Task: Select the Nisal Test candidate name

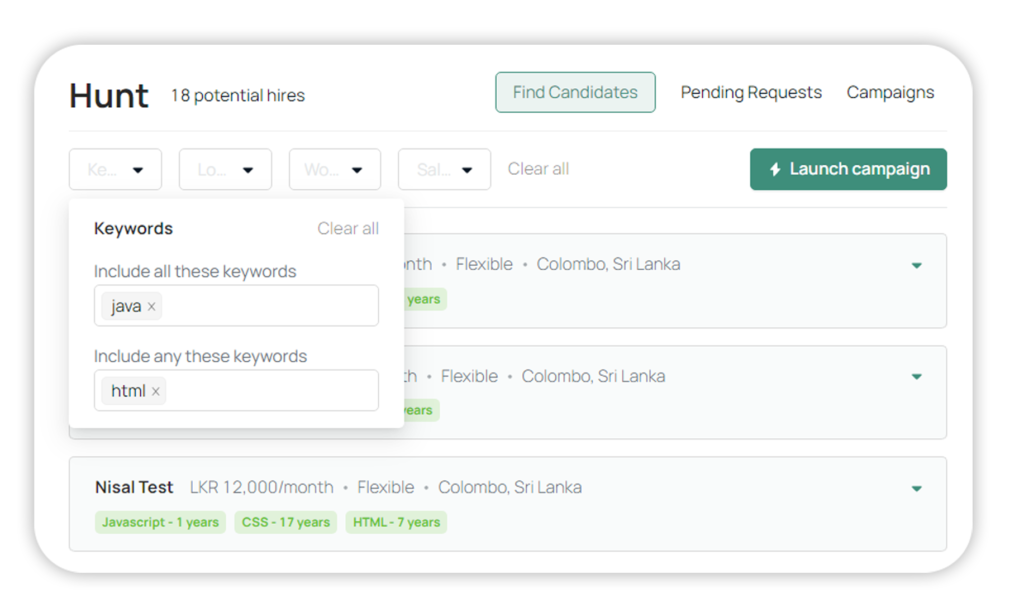Action: pos(134,487)
